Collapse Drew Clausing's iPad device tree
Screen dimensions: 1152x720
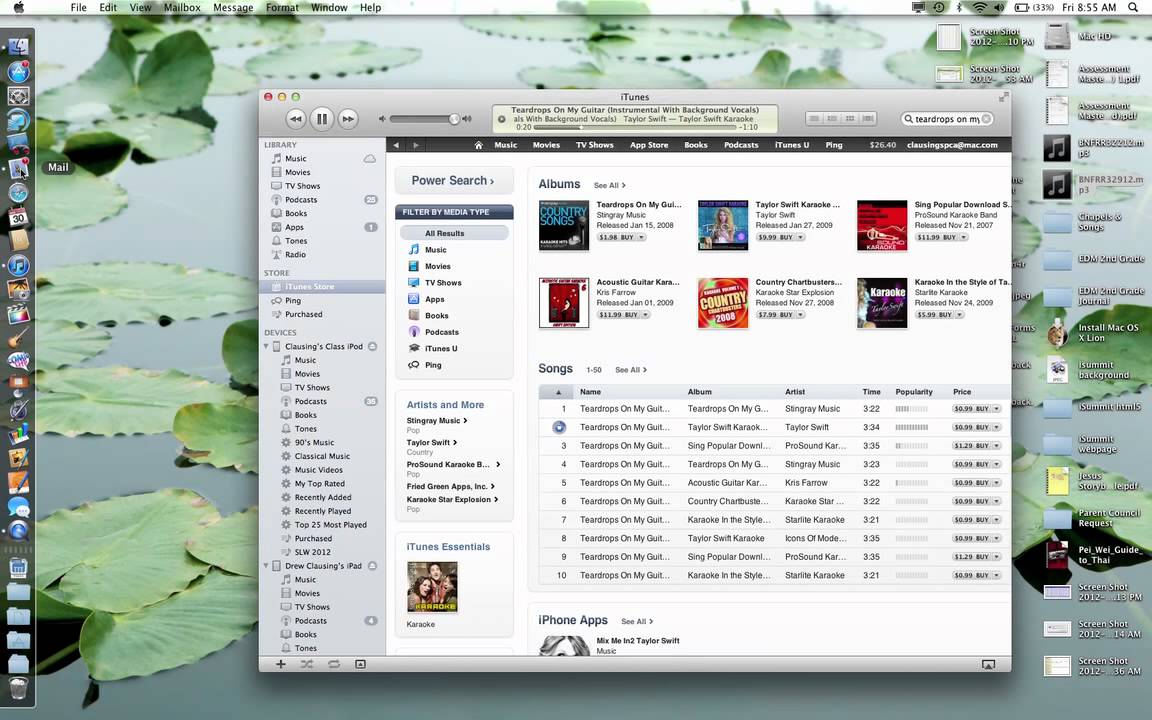click(x=266, y=566)
